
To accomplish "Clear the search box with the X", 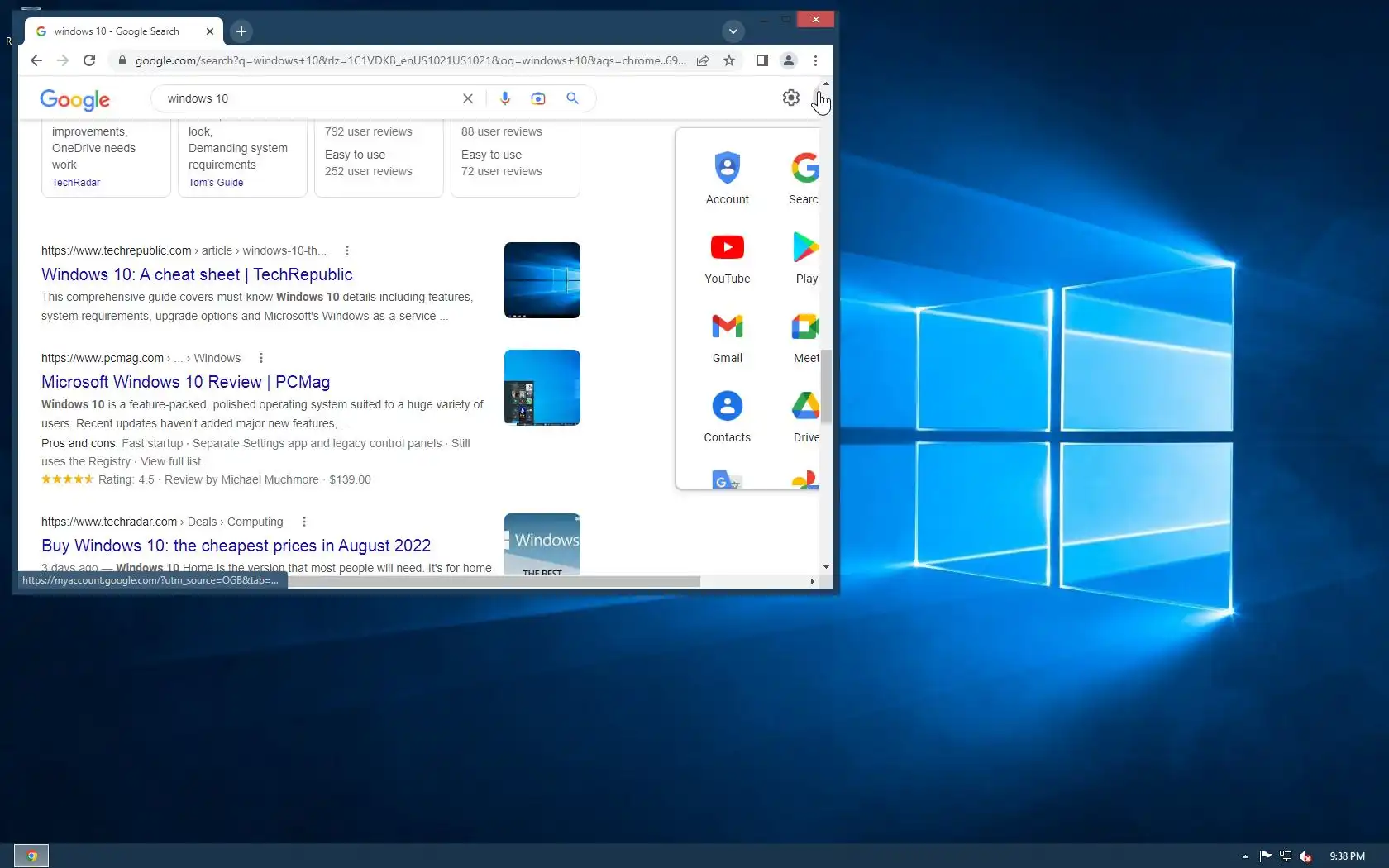I will (x=468, y=98).
